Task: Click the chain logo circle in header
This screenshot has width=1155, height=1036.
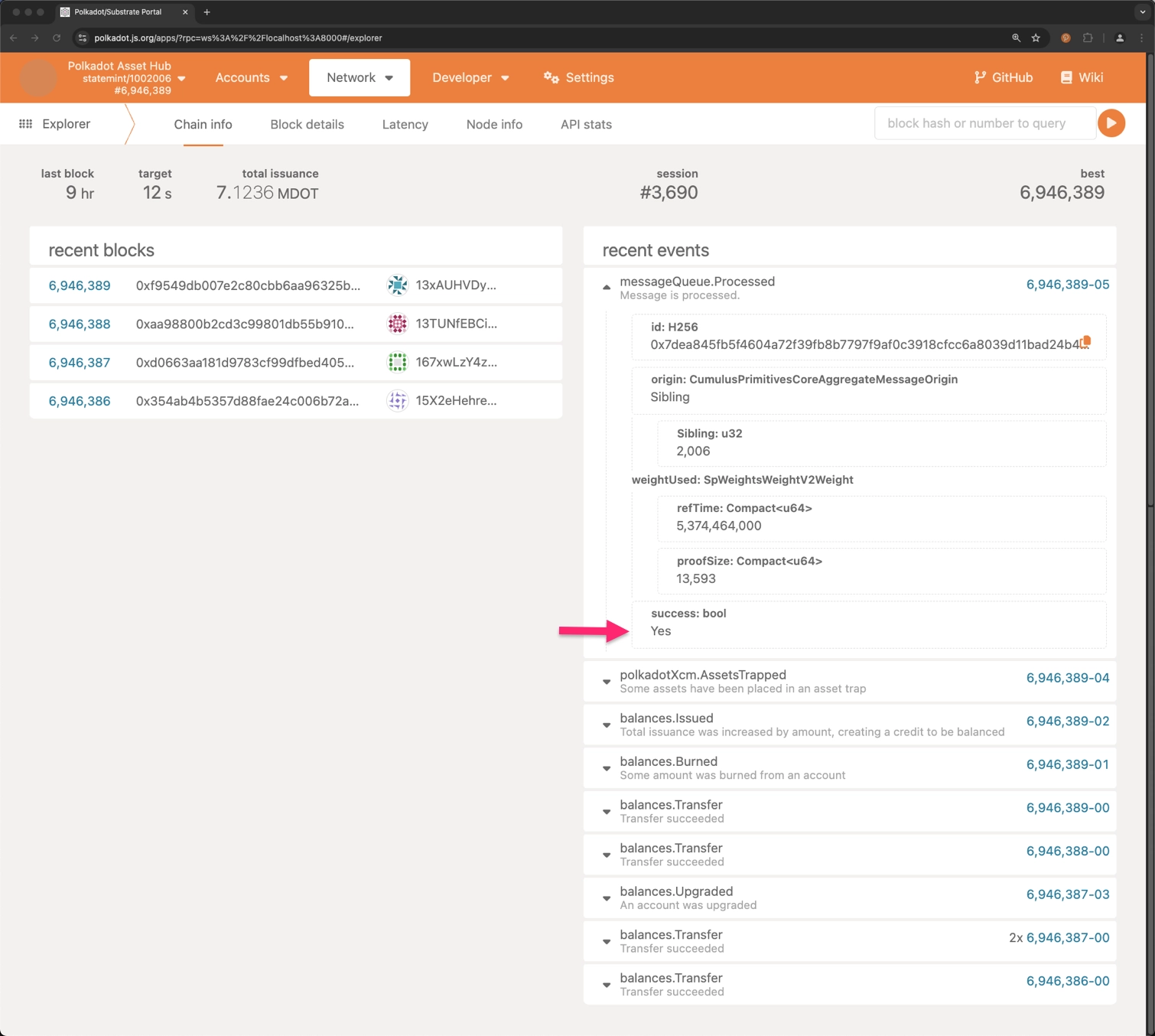Action: tap(37, 77)
